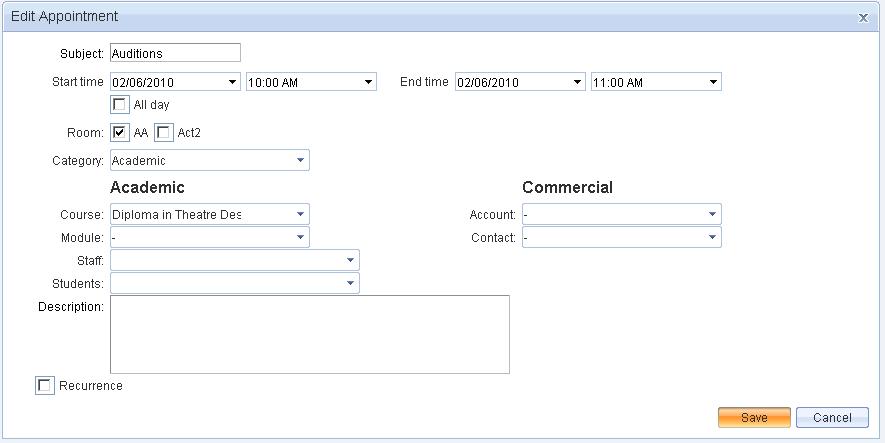Open the Students dropdown list

(x=351, y=283)
